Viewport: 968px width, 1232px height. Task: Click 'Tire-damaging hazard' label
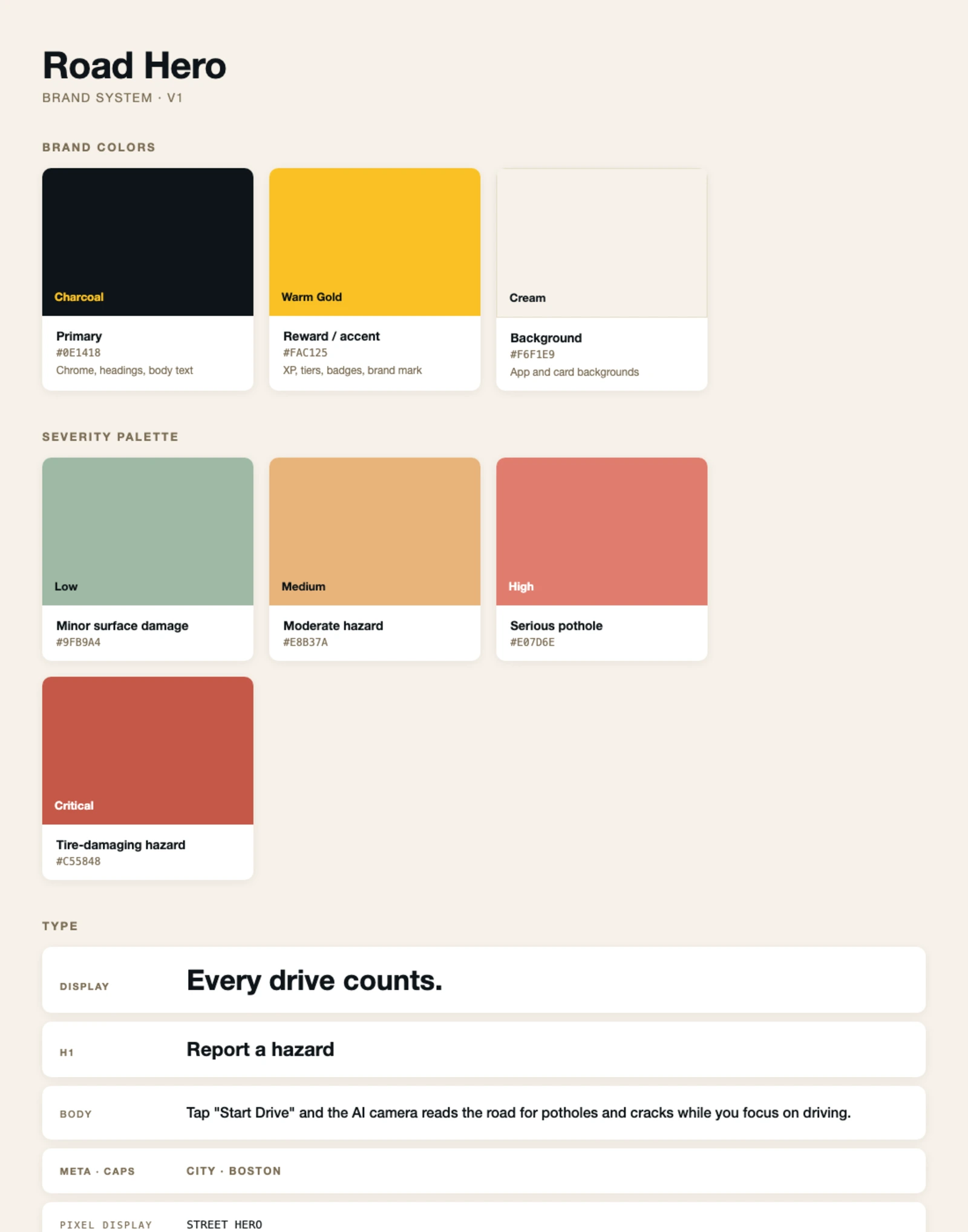pyautogui.click(x=121, y=845)
